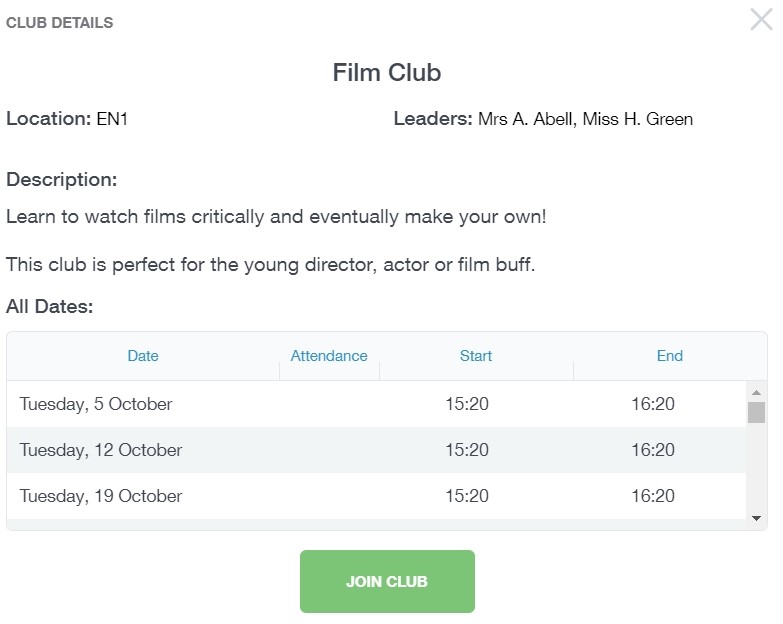Select the Tuesday, 12 October date
This screenshot has width=783, height=624.
[x=101, y=450]
